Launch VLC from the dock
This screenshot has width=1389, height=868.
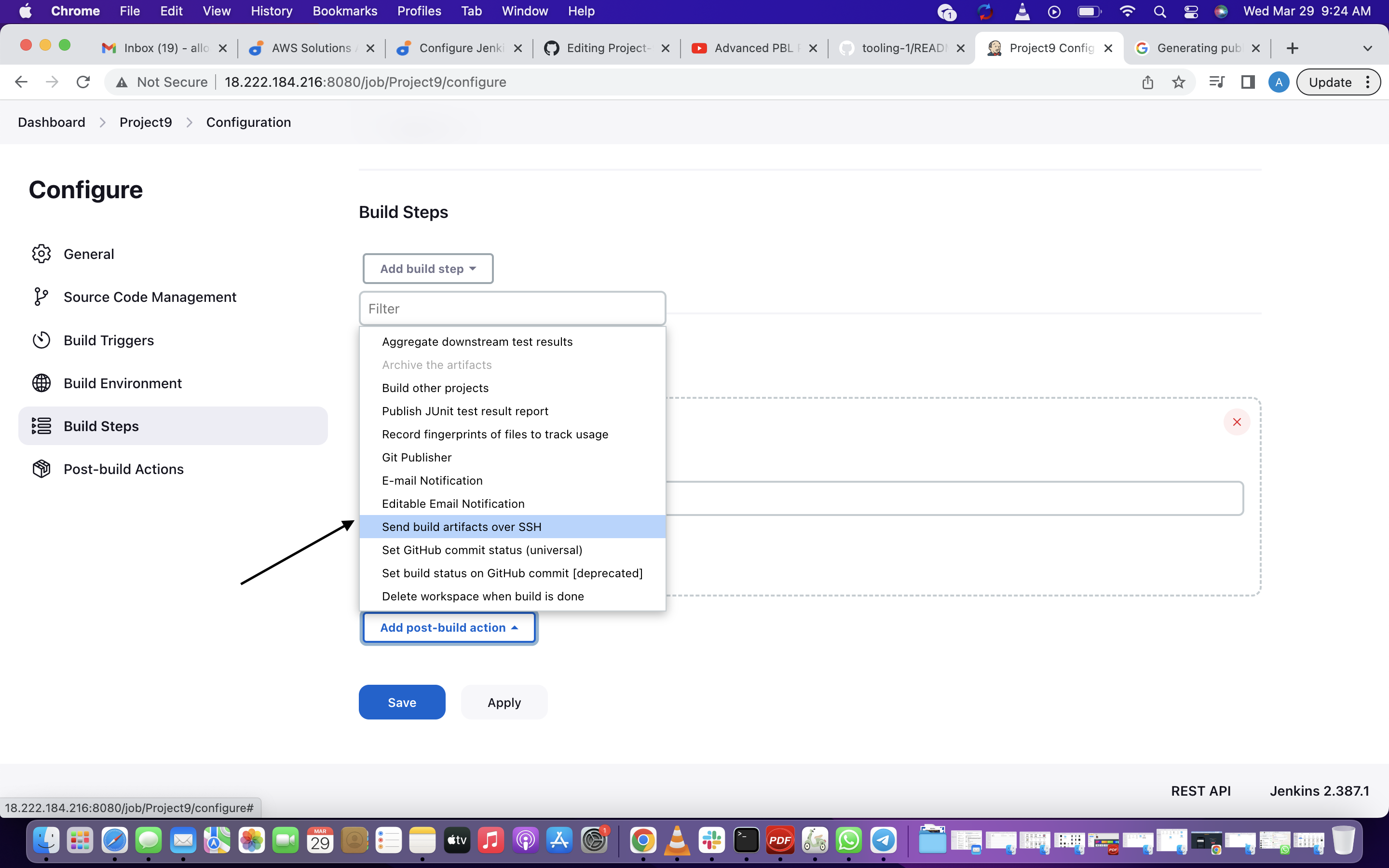pos(676,840)
